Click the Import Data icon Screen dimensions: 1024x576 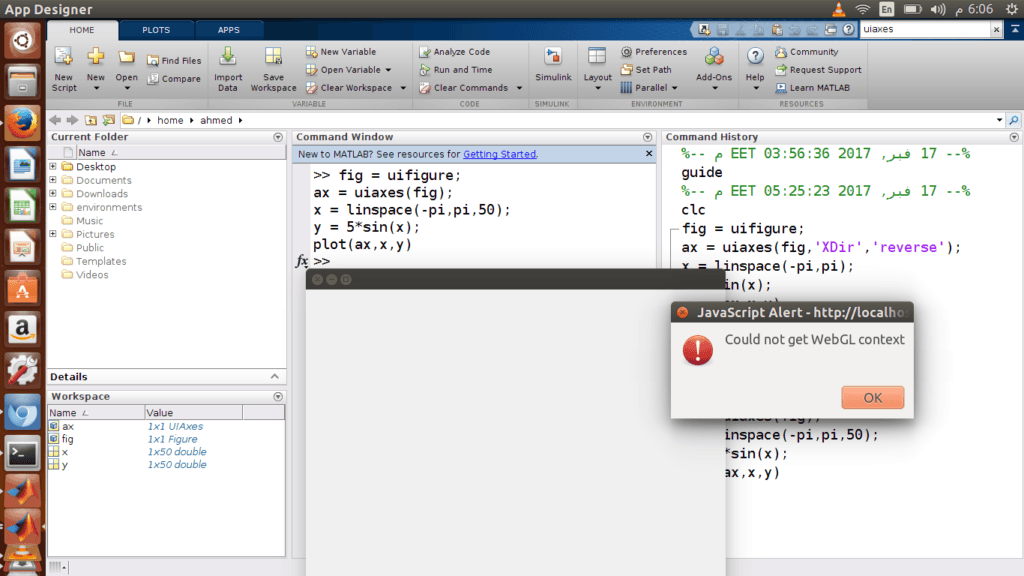[x=228, y=59]
